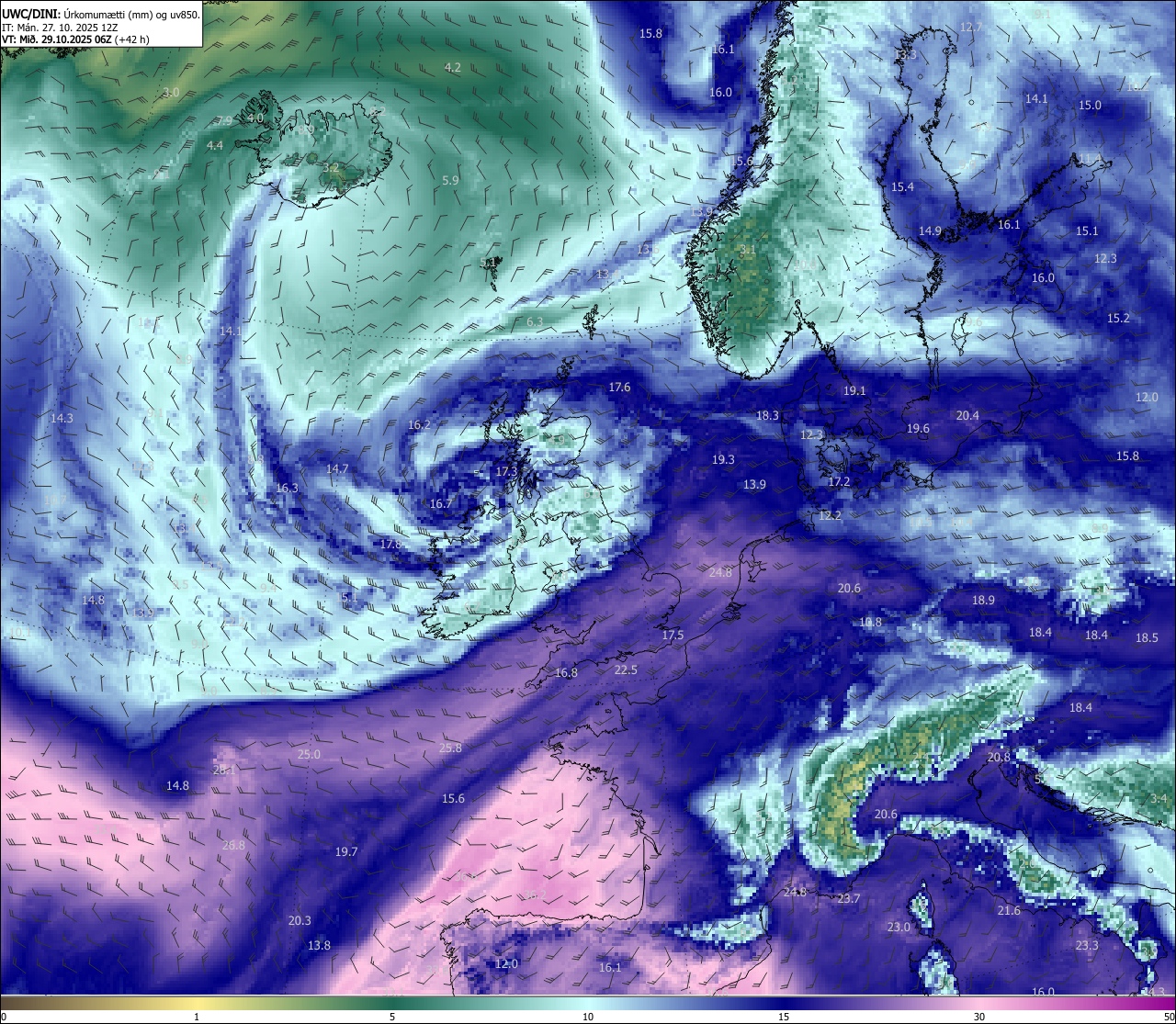Click the '25.0' value label
This screenshot has width=1176, height=1024.
pyautogui.click(x=309, y=755)
